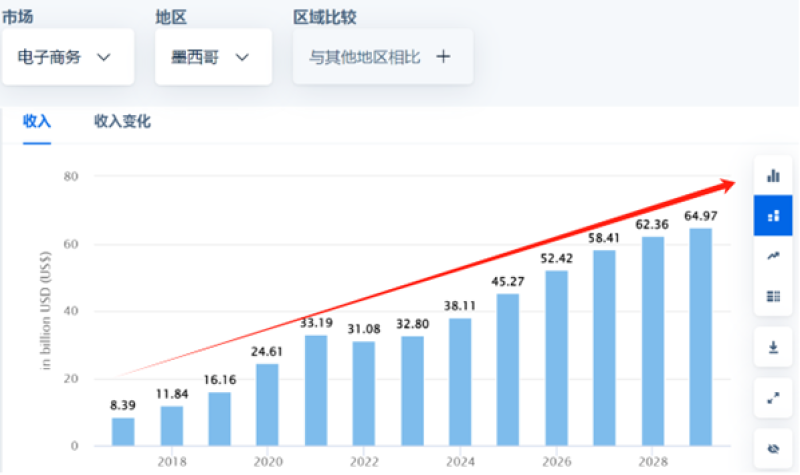Select the highlighted stacked chart view icon
This screenshot has height=475, width=800.
pyautogui.click(x=772, y=215)
